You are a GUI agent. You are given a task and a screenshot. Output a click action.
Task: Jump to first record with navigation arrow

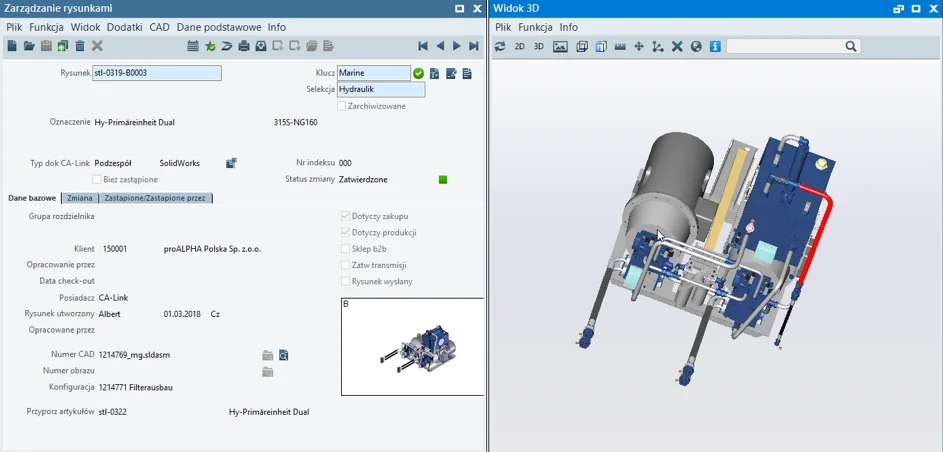coord(423,46)
